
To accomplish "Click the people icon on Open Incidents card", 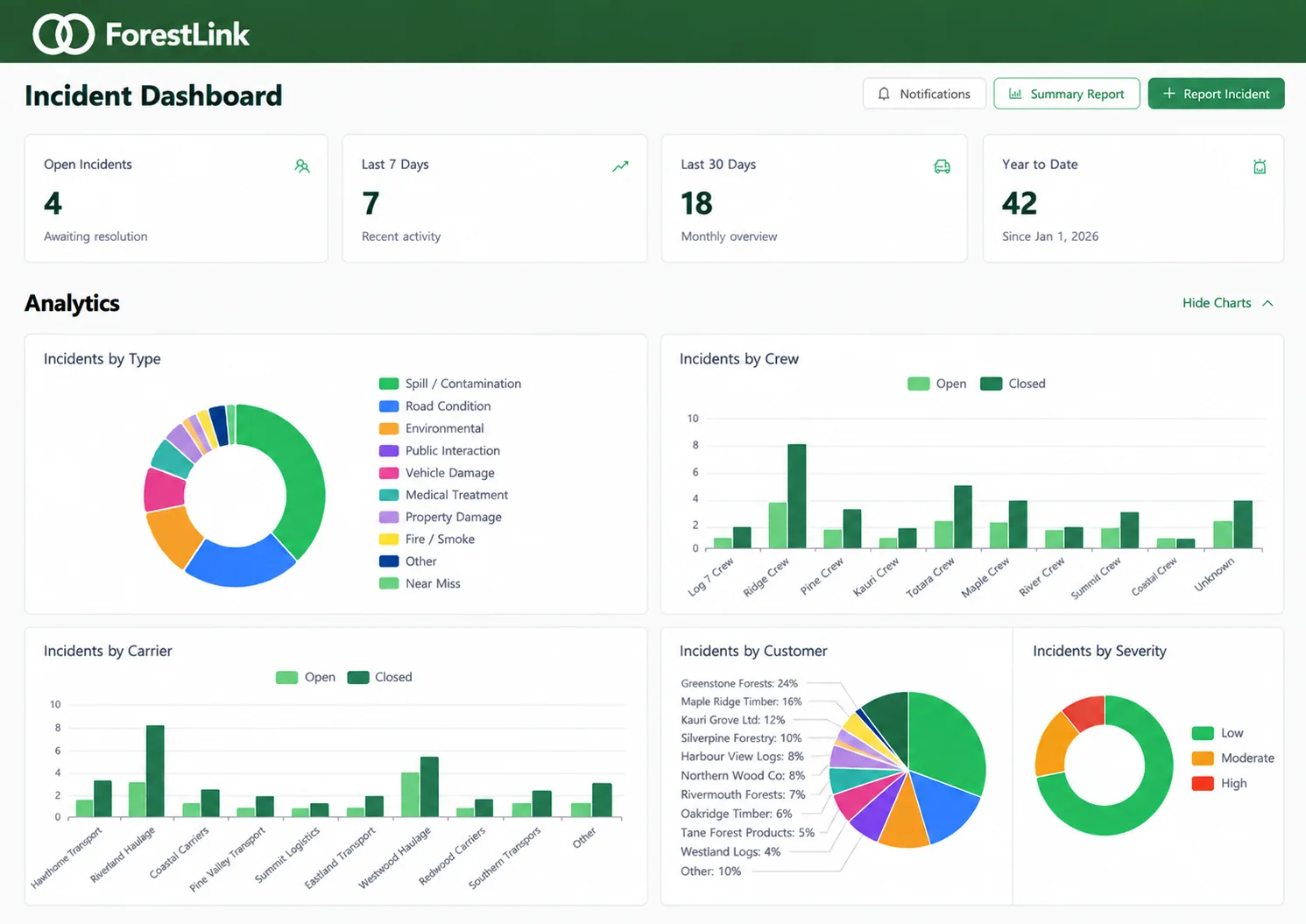I will (x=302, y=166).
